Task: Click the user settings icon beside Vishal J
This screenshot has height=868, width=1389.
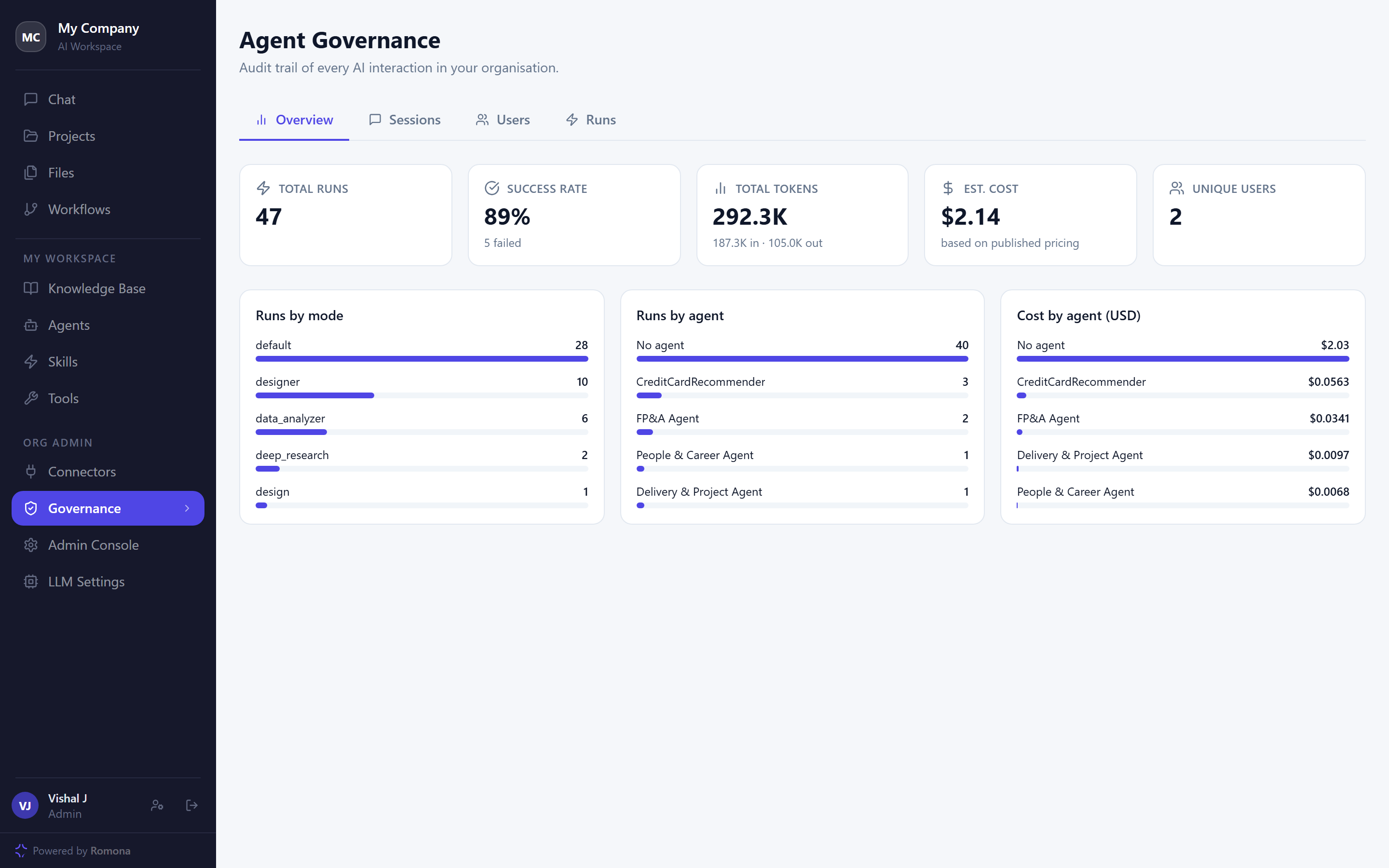Action: click(x=157, y=805)
